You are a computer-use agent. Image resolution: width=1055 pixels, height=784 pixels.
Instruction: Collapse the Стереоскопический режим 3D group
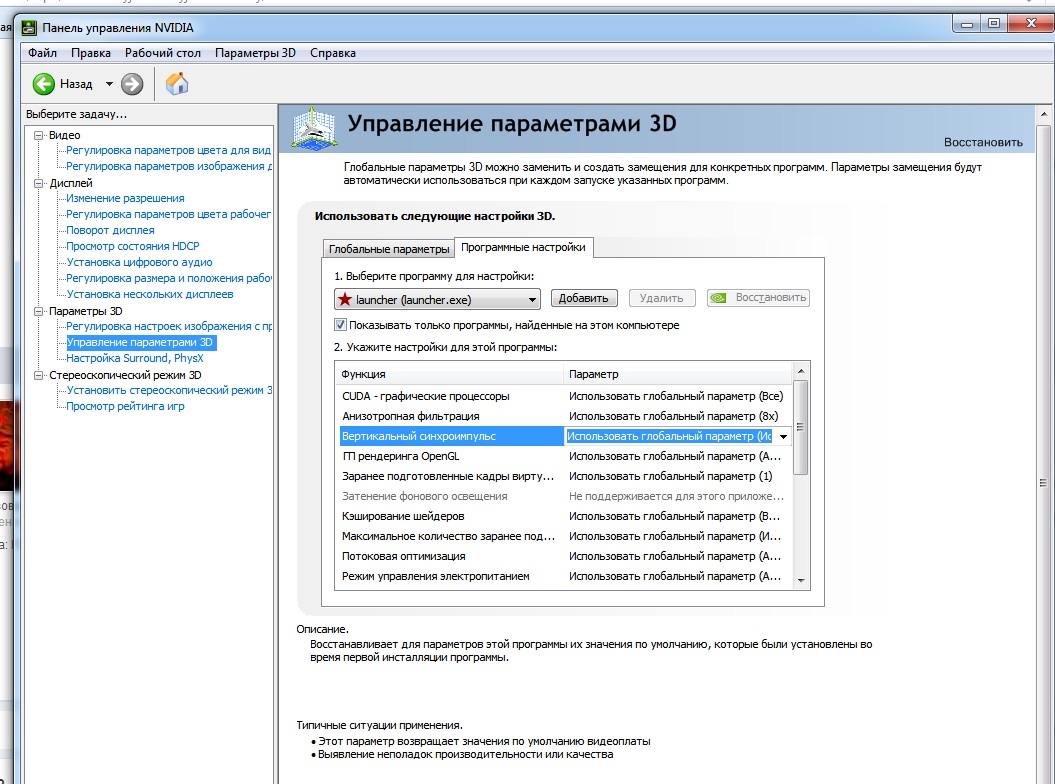click(x=39, y=375)
